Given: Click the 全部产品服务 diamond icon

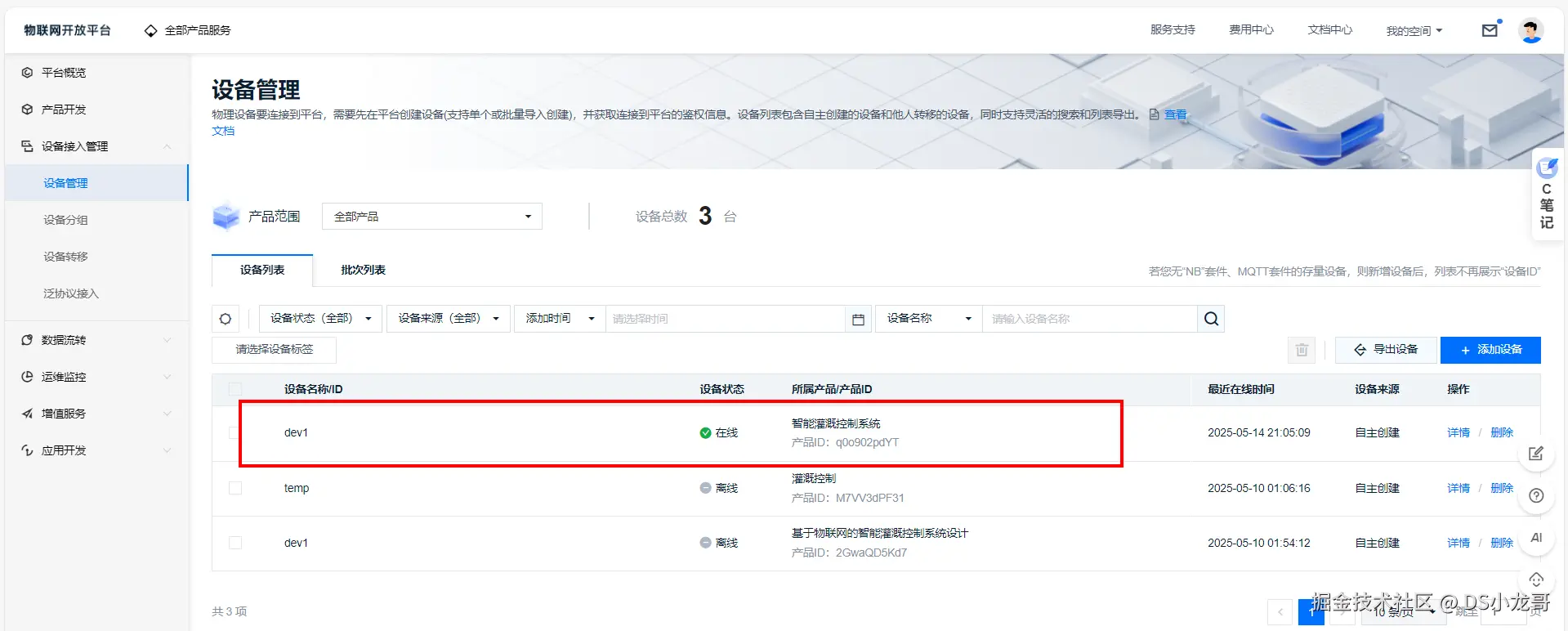Looking at the screenshot, I should tap(150, 31).
